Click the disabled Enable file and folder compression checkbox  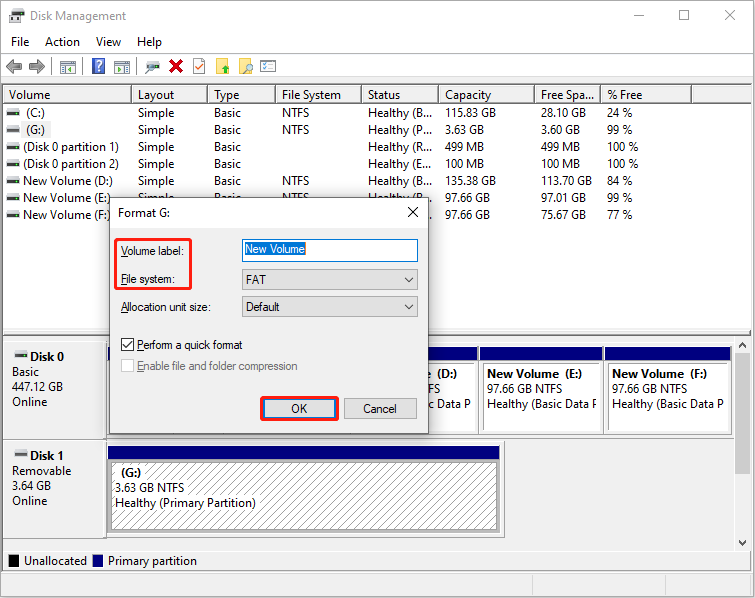(128, 366)
